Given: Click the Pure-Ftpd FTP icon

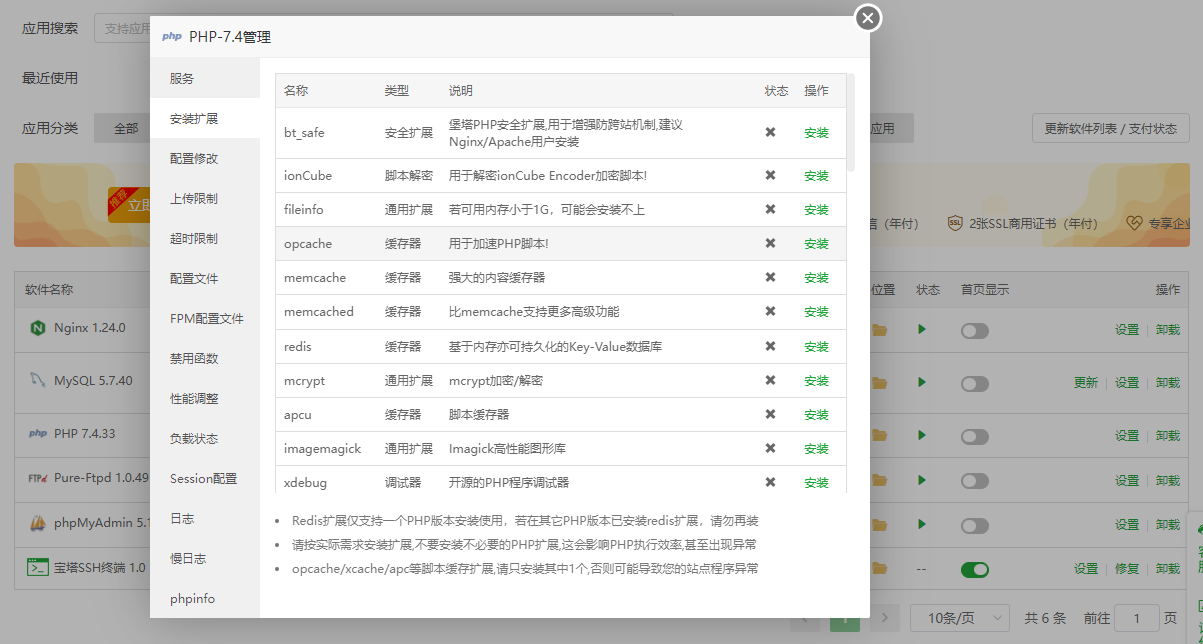Looking at the screenshot, I should pos(38,478).
